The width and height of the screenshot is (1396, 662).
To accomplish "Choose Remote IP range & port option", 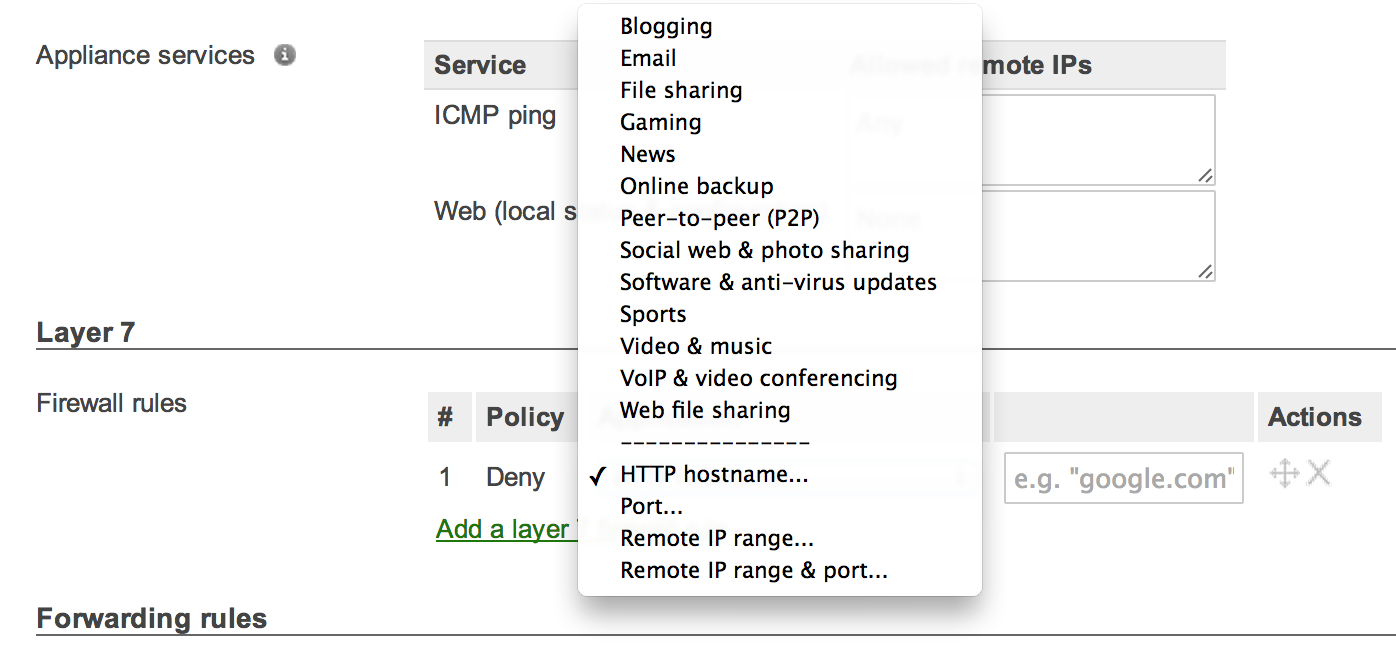I will (x=754, y=570).
